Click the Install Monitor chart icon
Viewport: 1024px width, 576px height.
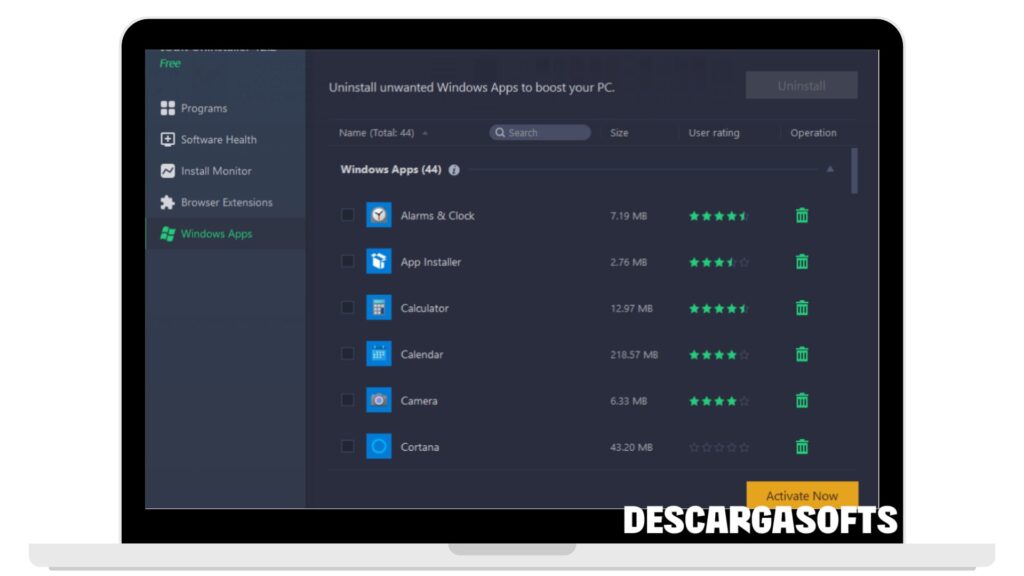coord(168,170)
